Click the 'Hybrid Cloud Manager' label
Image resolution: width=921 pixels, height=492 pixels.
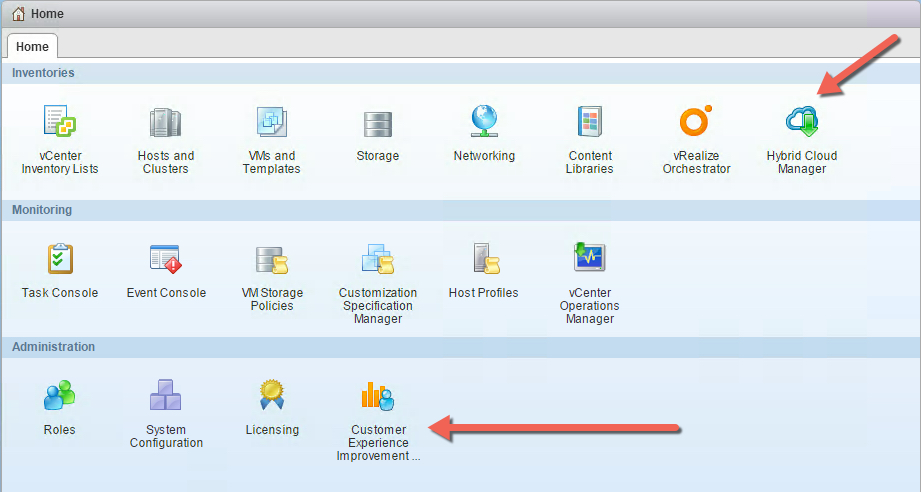coord(802,162)
